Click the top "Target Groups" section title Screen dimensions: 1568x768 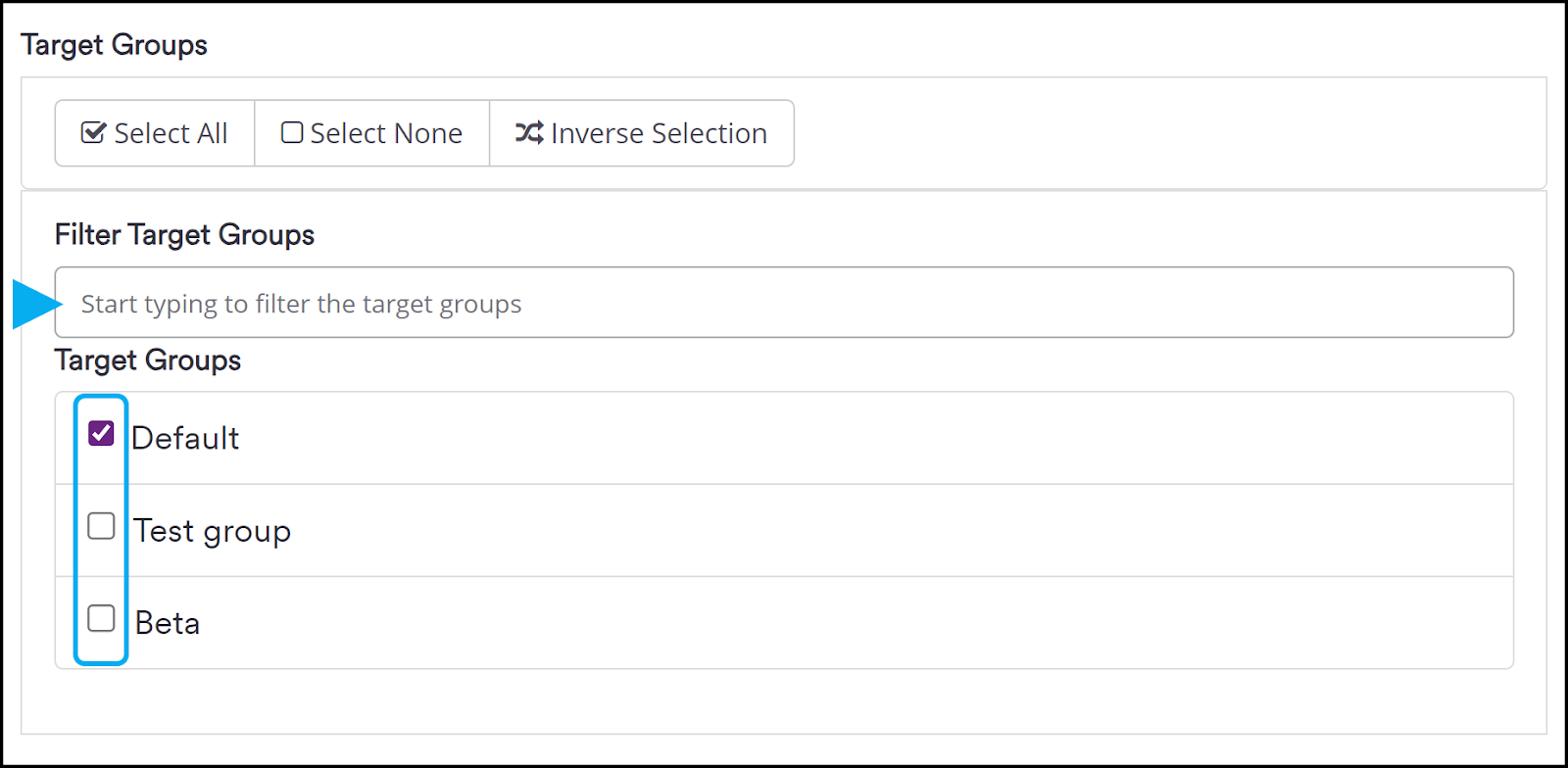114,45
